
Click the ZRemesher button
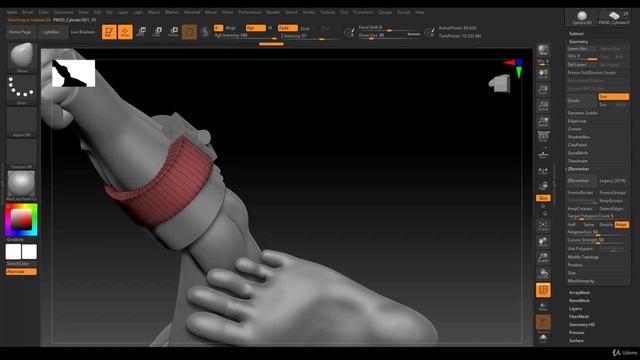point(582,181)
